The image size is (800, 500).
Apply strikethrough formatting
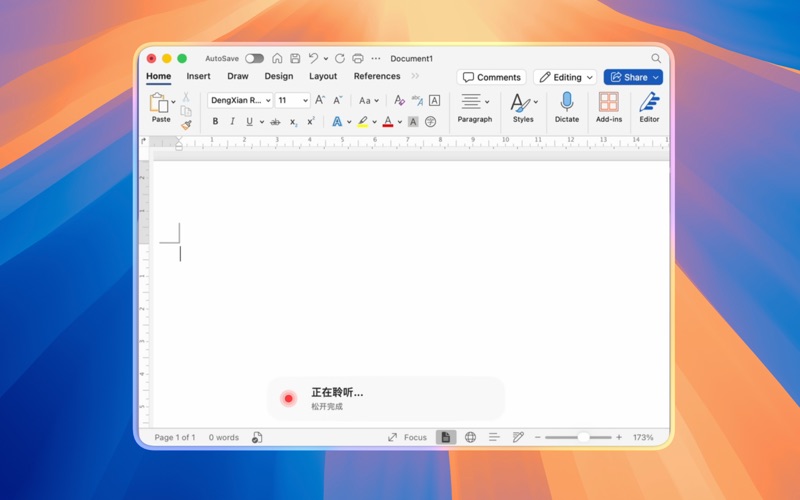click(x=275, y=122)
